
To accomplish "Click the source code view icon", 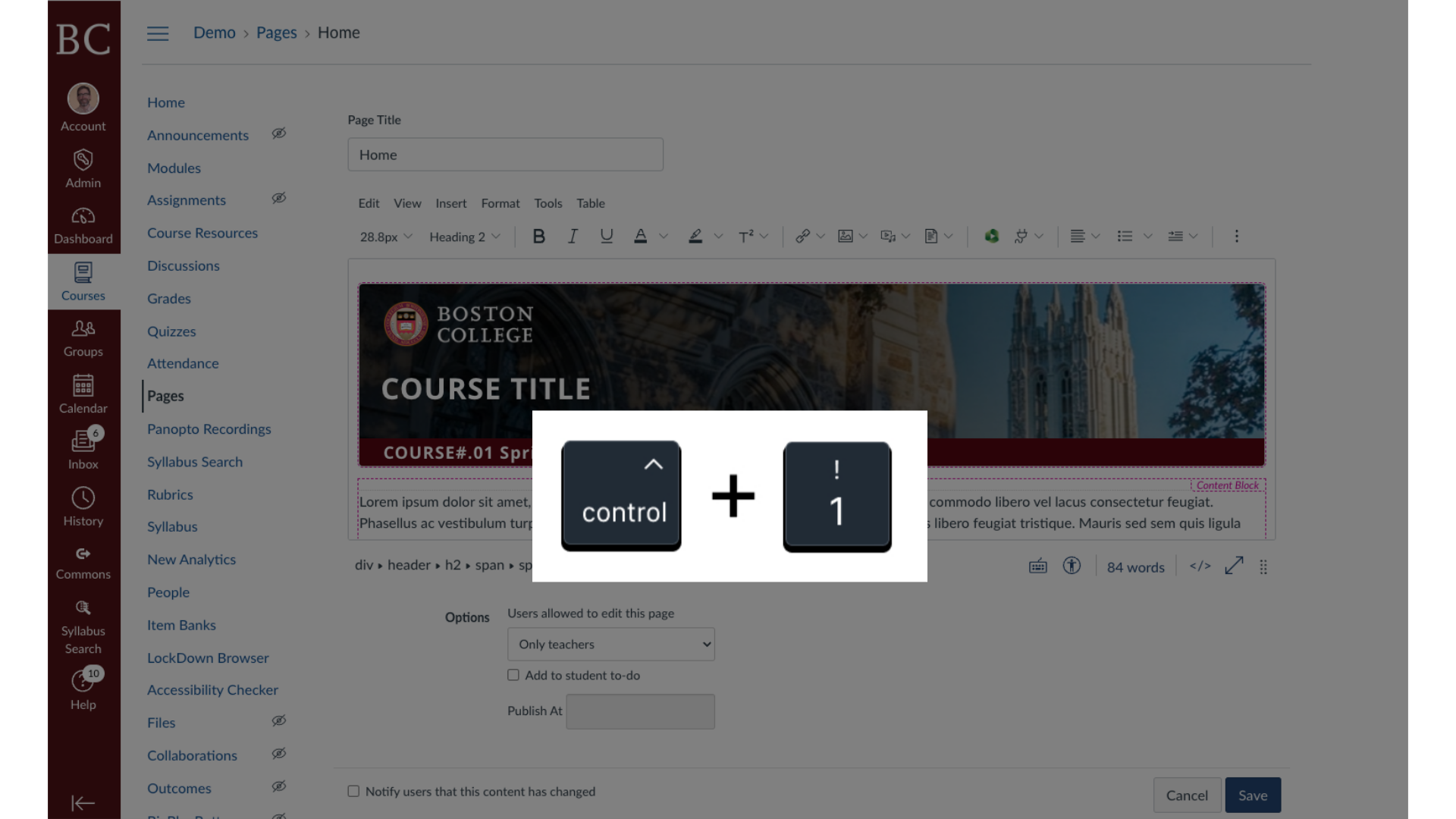I will (1200, 567).
